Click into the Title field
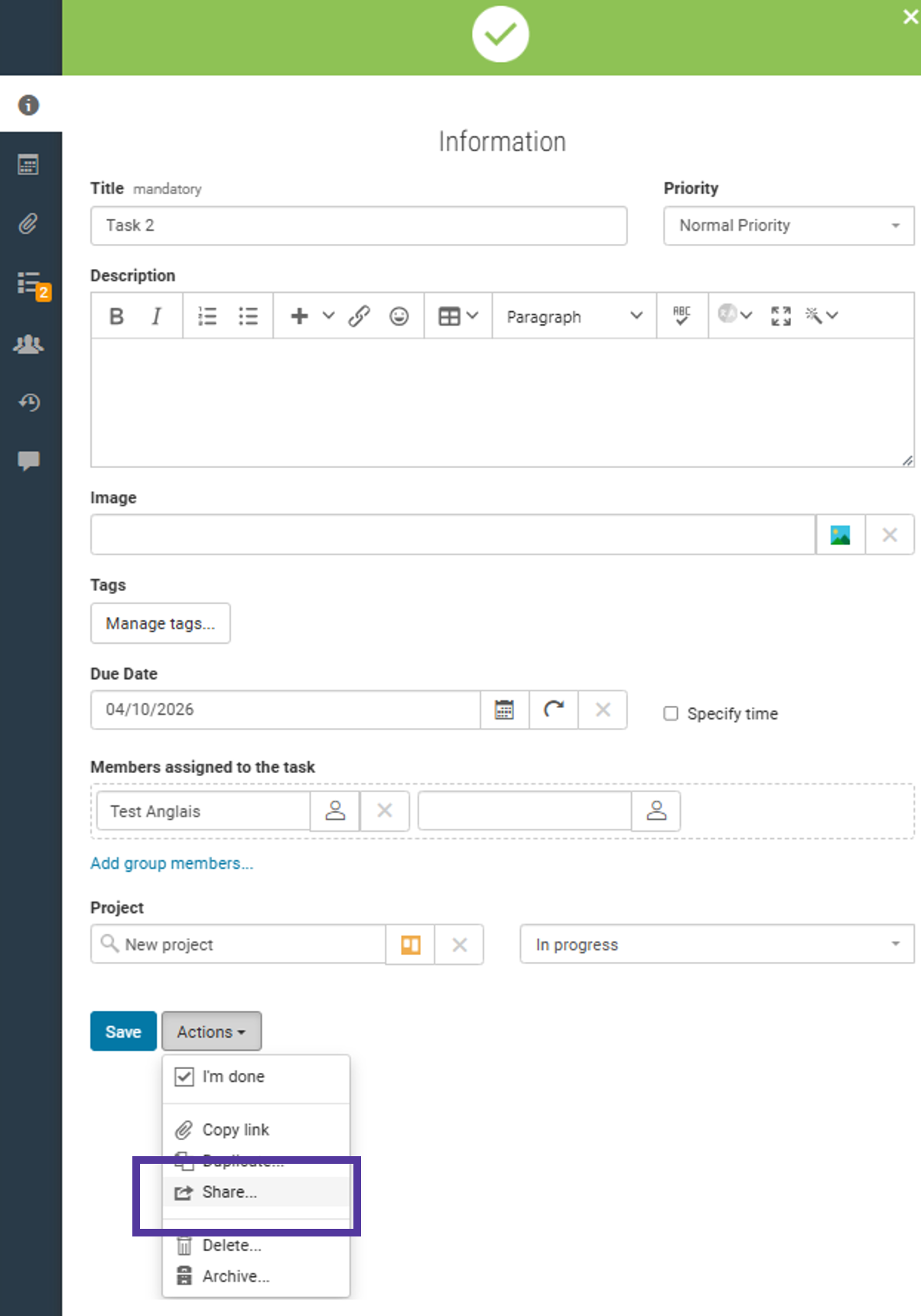This screenshot has width=921, height=1316. pos(358,226)
